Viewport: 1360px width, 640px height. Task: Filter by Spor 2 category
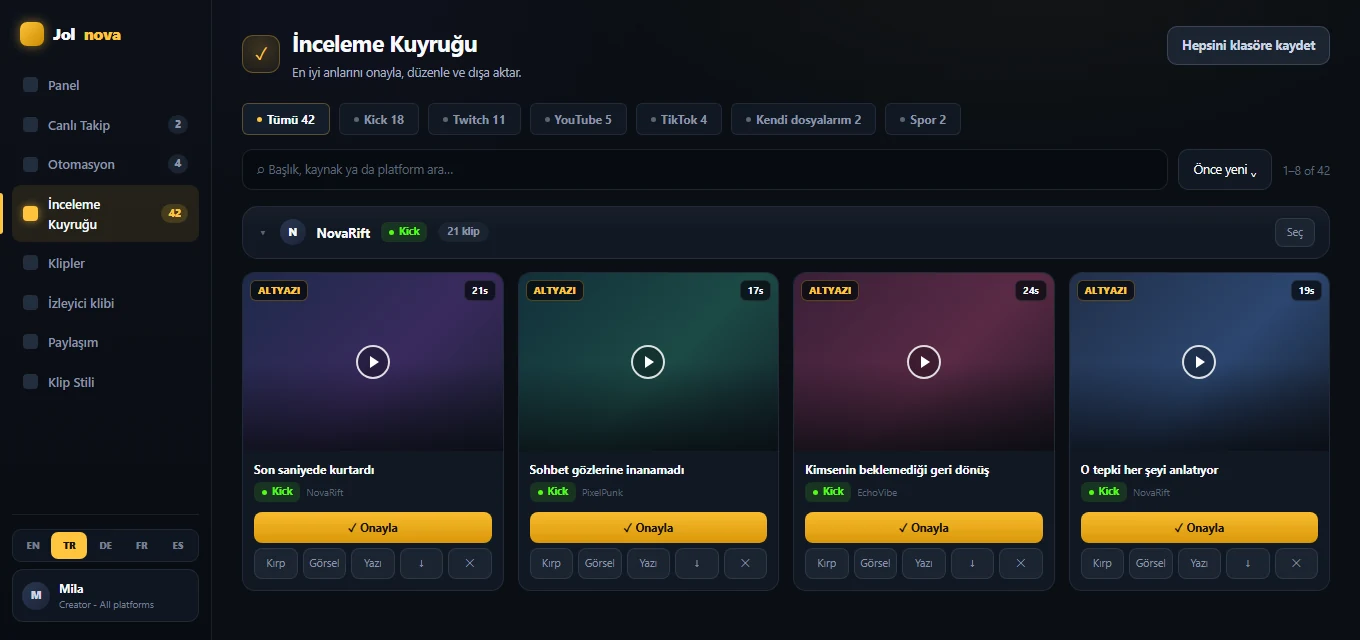pyautogui.click(x=923, y=119)
